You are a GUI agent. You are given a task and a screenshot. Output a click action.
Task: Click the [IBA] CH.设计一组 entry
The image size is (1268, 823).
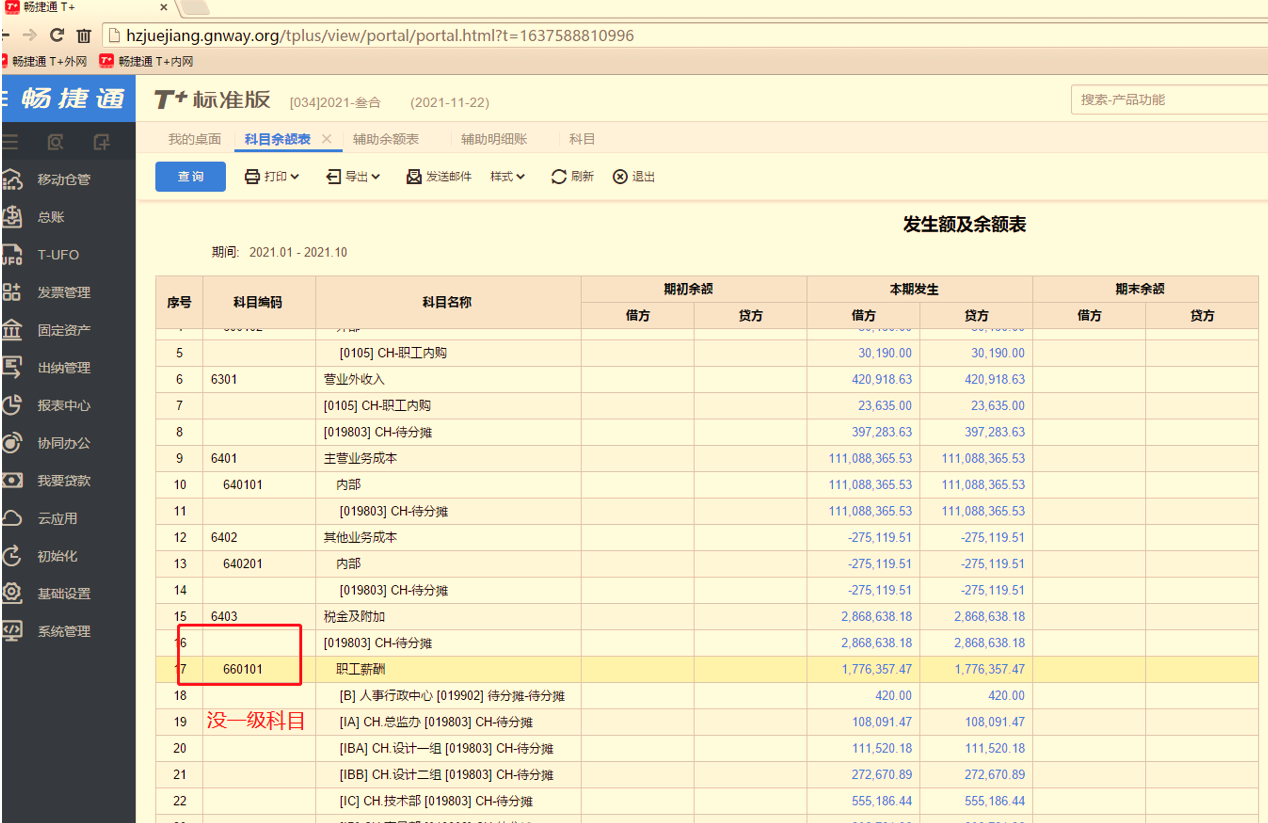click(446, 748)
